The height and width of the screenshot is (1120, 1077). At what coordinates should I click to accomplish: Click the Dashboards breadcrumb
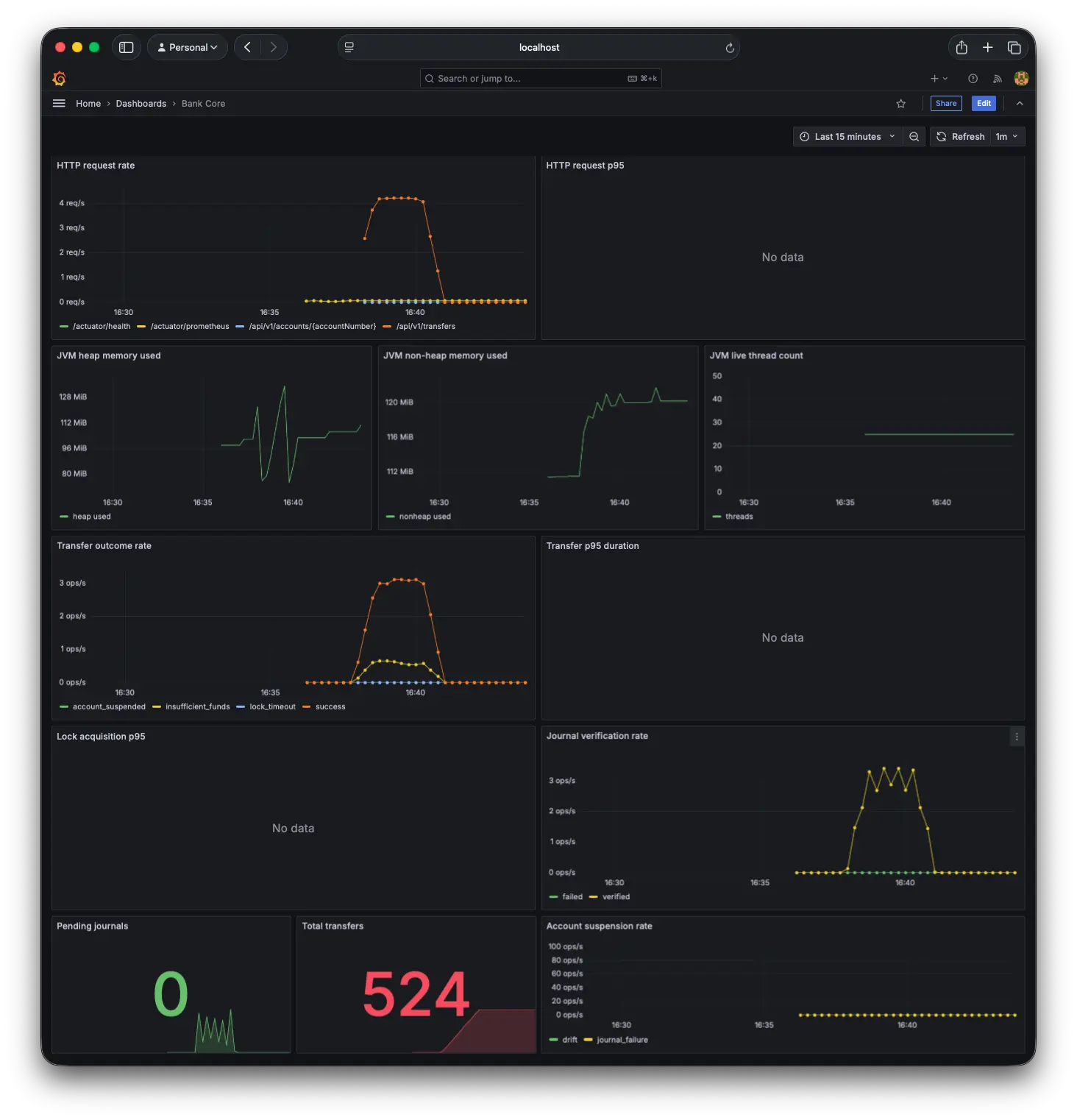(141, 104)
